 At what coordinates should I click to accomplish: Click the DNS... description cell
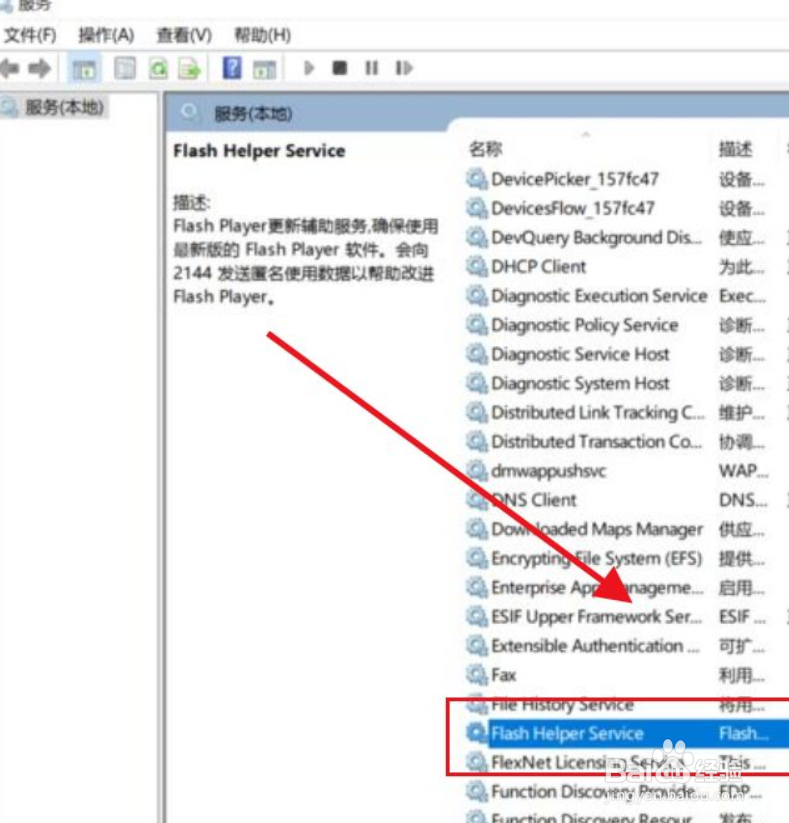coord(743,500)
